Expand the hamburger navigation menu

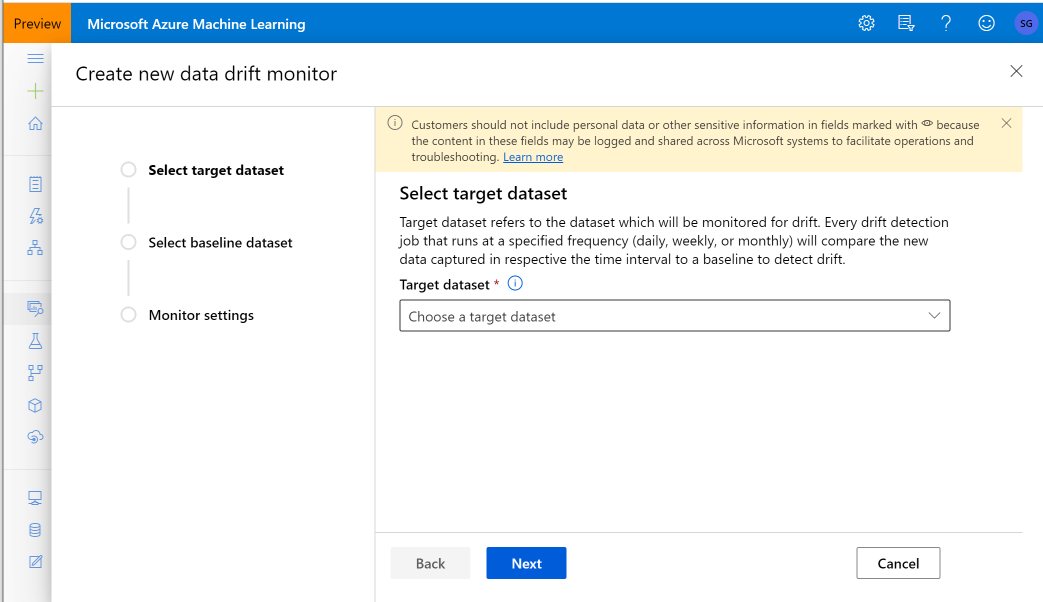click(36, 59)
